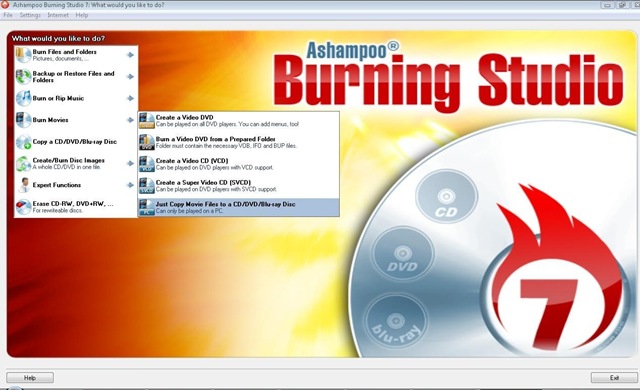640x390 pixels.
Task: Select Just Copy Movie Files to a Disc
Action: 238,207
